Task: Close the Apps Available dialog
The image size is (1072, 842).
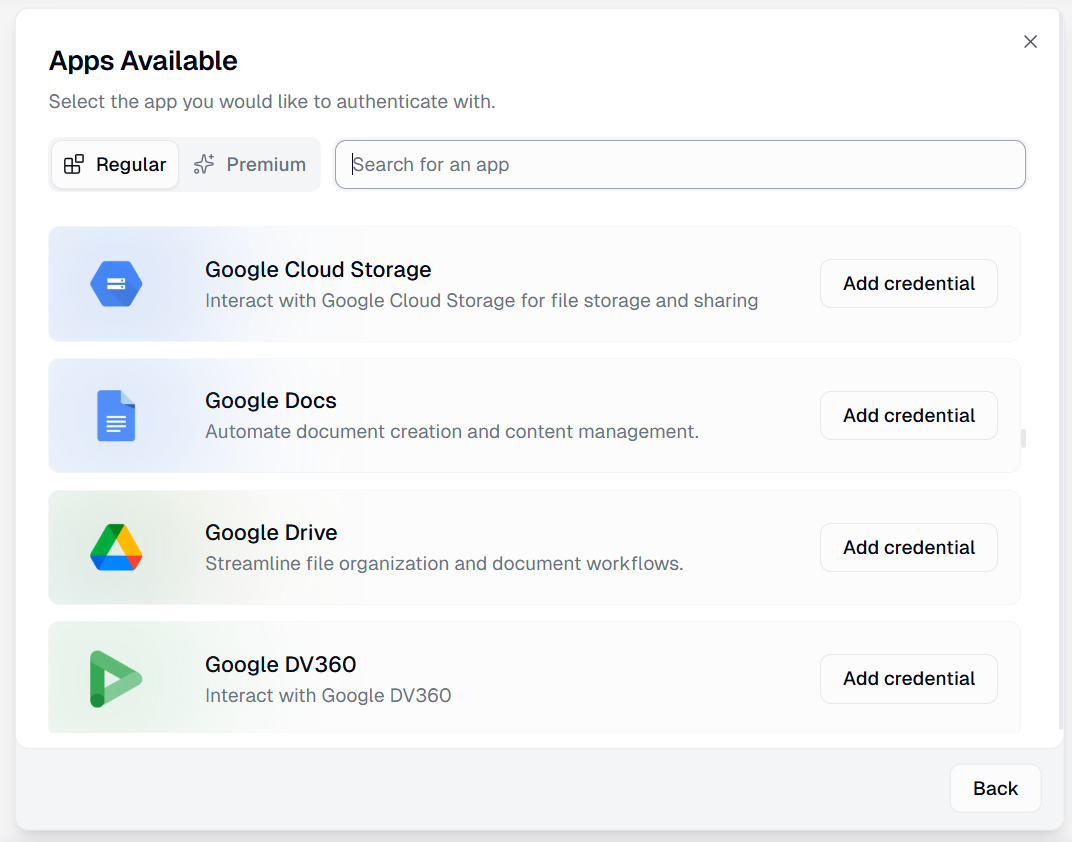Action: coord(1030,42)
